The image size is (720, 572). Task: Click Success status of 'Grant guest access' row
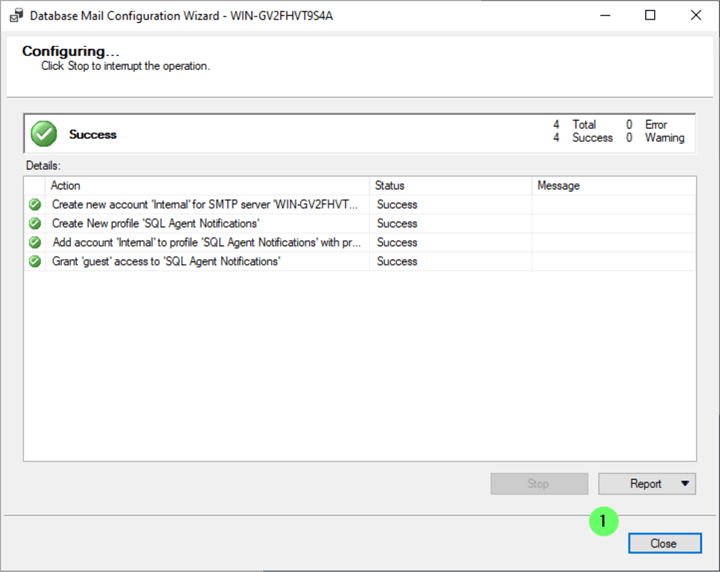[397, 261]
